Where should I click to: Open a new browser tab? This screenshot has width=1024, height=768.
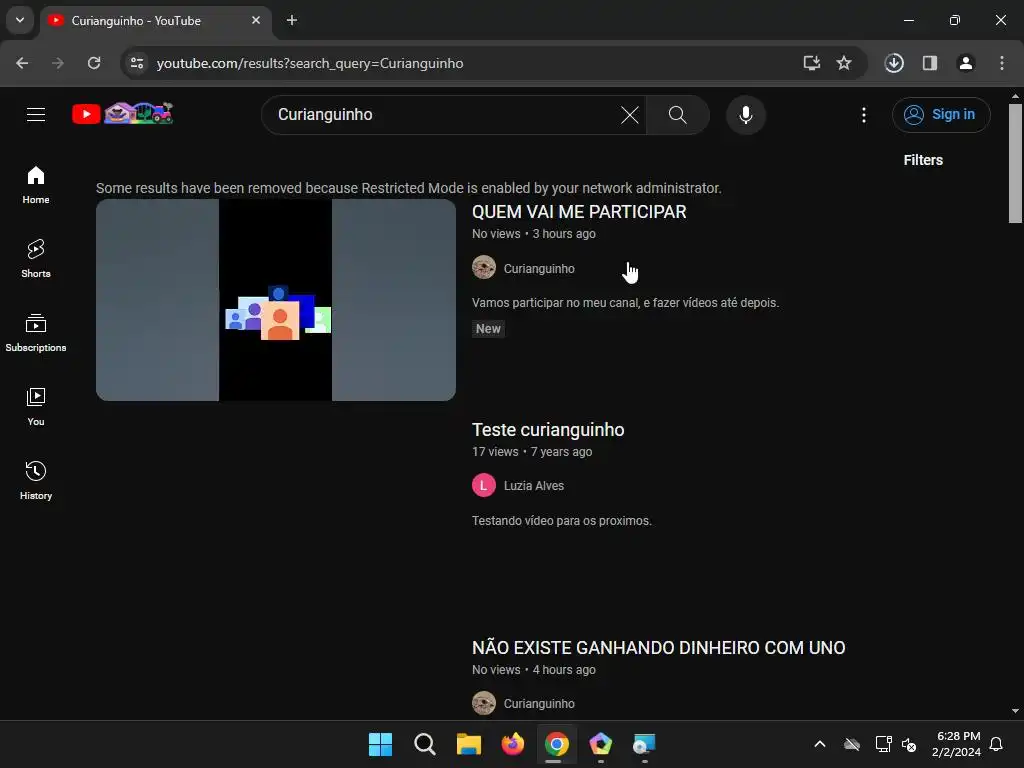pyautogui.click(x=292, y=21)
